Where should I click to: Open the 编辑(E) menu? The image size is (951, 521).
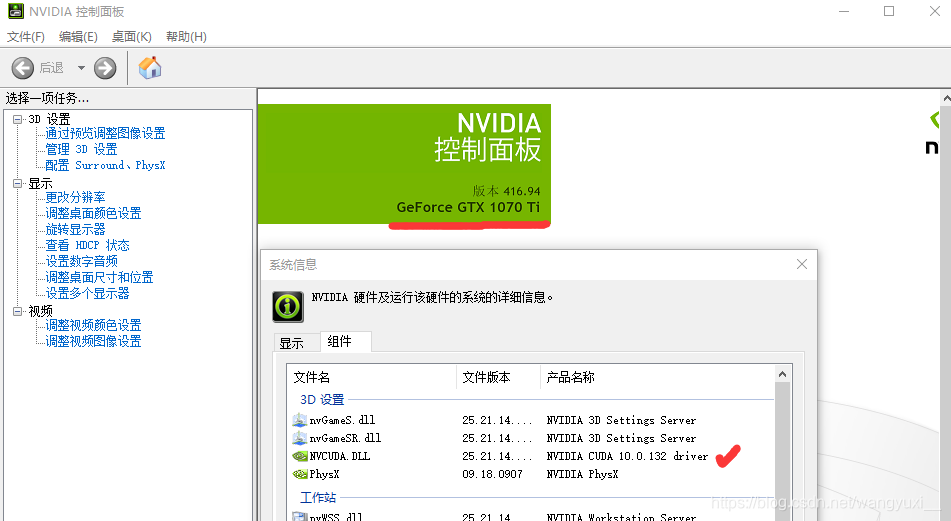pyautogui.click(x=78, y=37)
